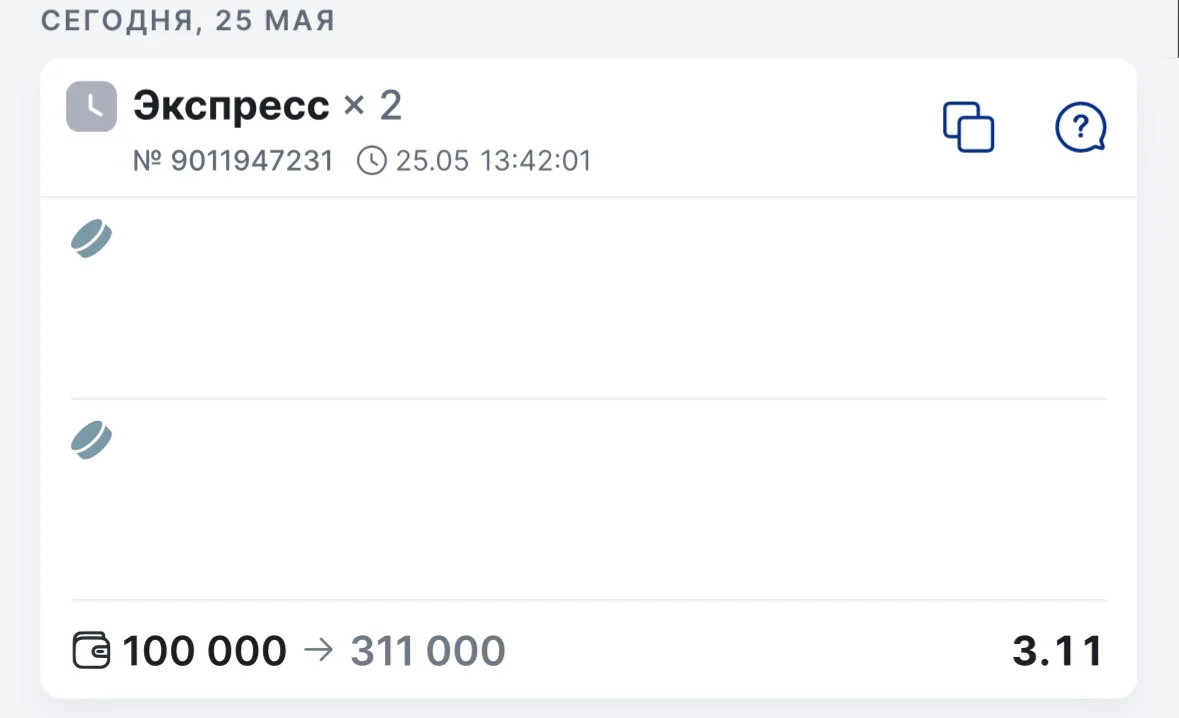
Task: Click the stake amount 100 000
Action: click(205, 650)
